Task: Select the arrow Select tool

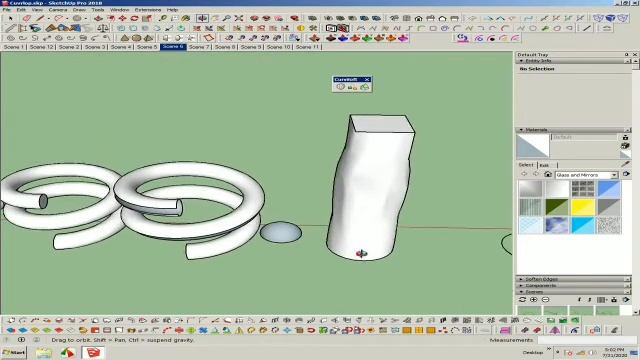Action: click(10, 18)
